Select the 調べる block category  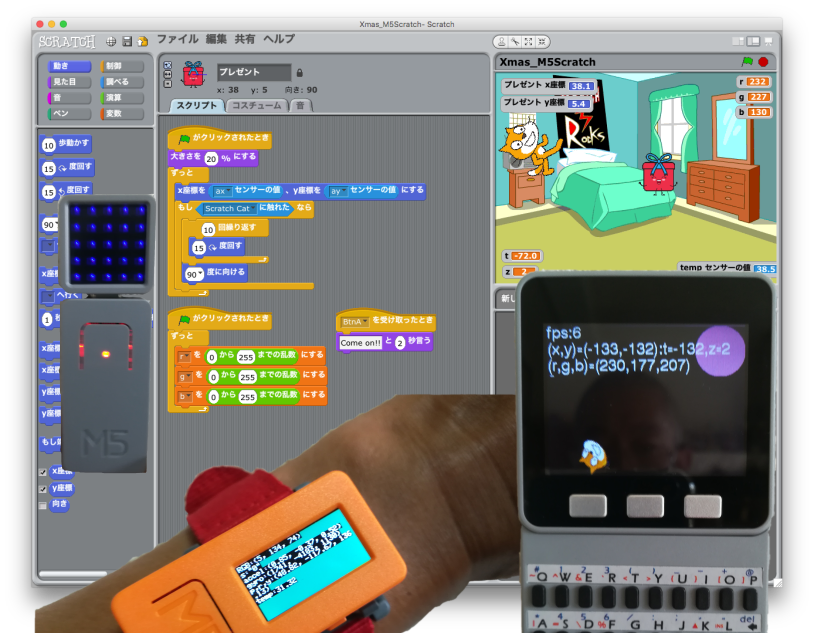pos(122,82)
